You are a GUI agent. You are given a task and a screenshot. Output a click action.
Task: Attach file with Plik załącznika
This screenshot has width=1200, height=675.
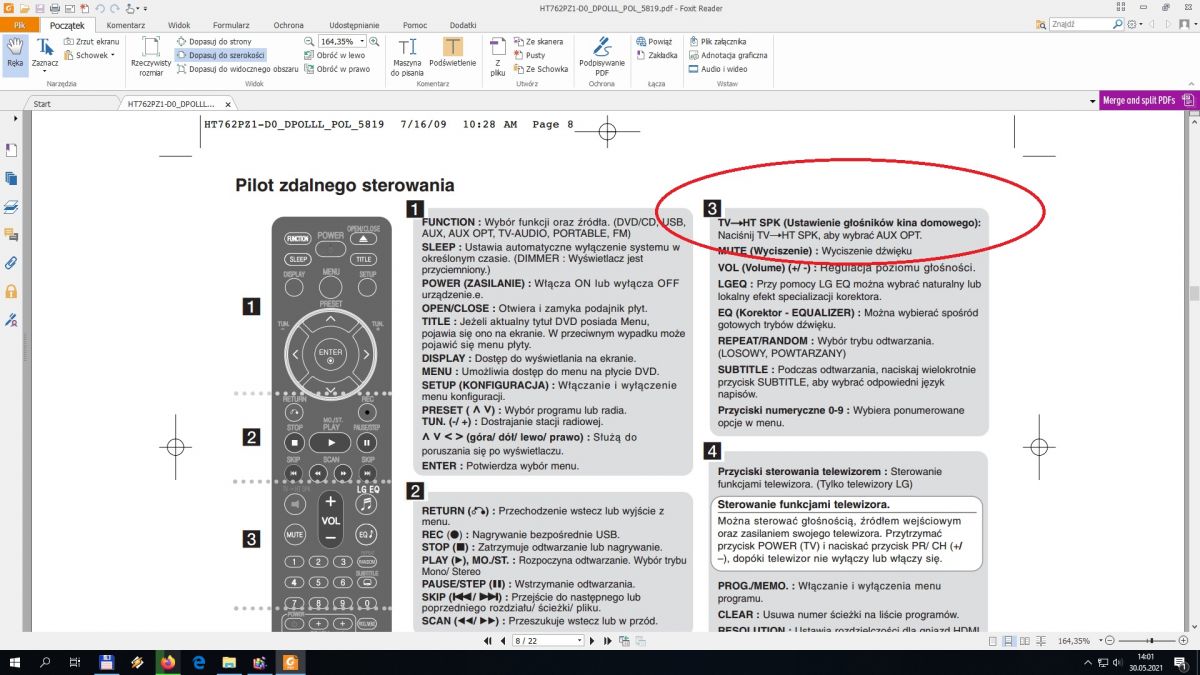[717, 41]
